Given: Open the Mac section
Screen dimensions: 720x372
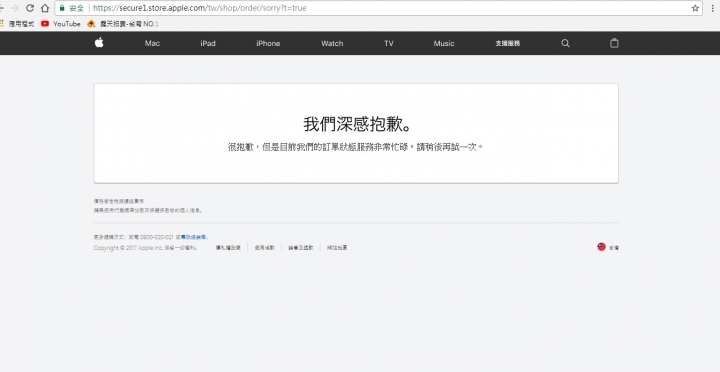Looking at the screenshot, I should click(152, 43).
